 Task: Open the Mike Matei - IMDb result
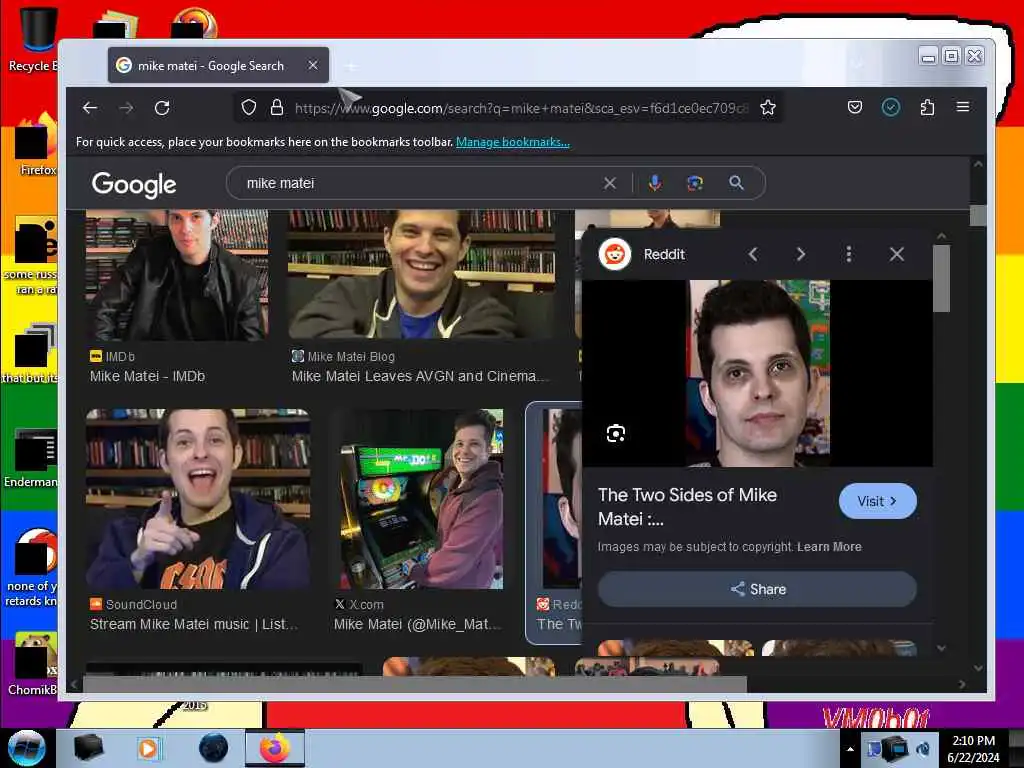point(148,376)
